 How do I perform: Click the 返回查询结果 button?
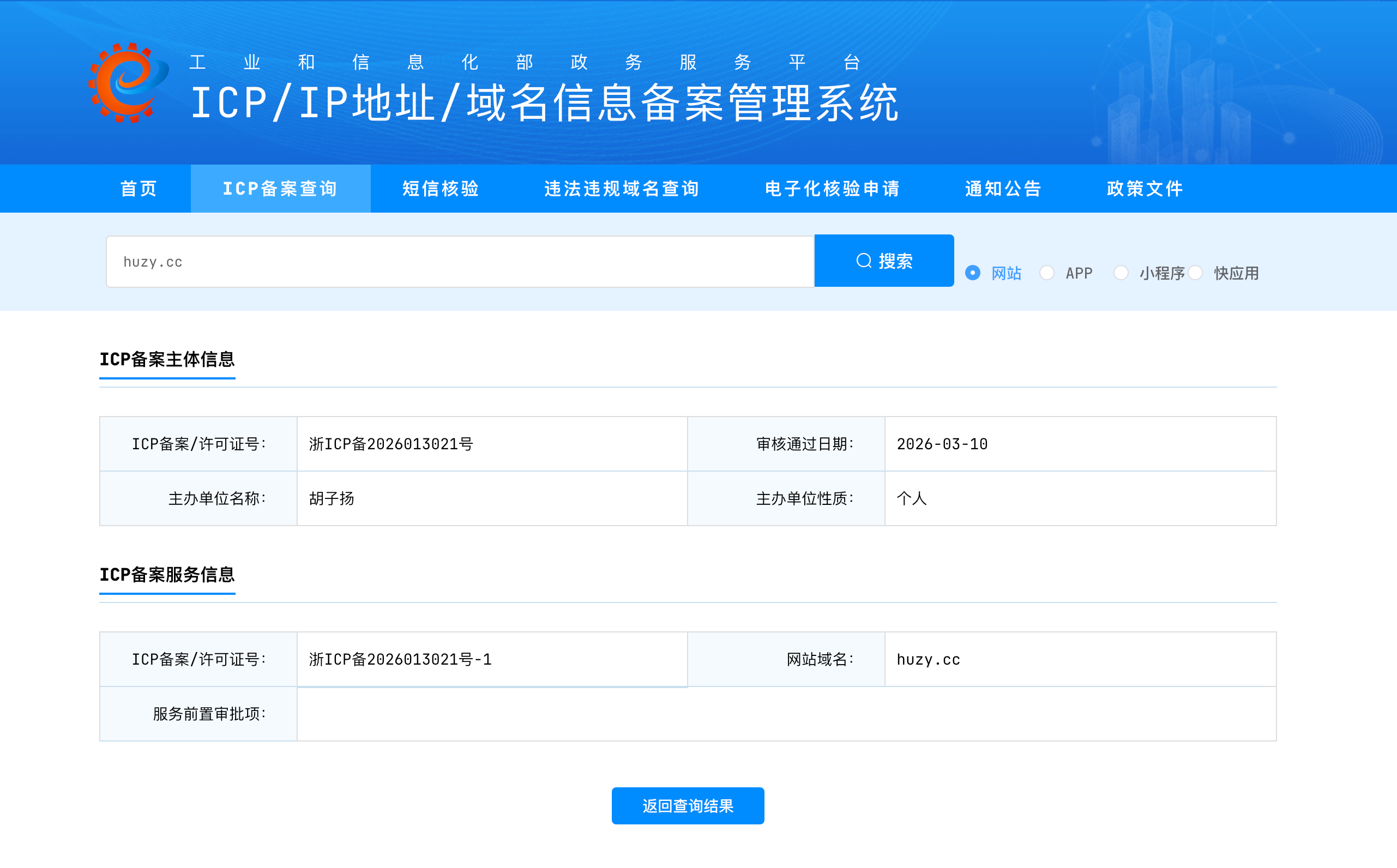(x=688, y=805)
